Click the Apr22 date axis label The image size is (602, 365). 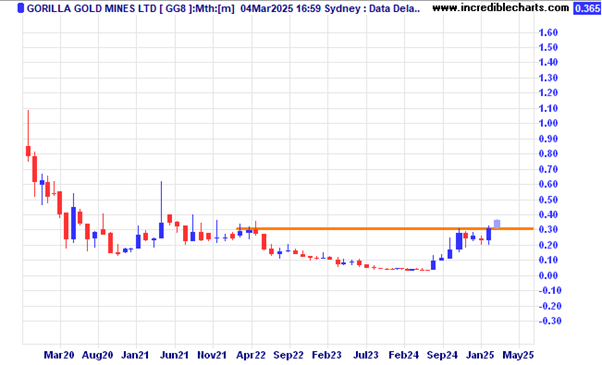[251, 355]
